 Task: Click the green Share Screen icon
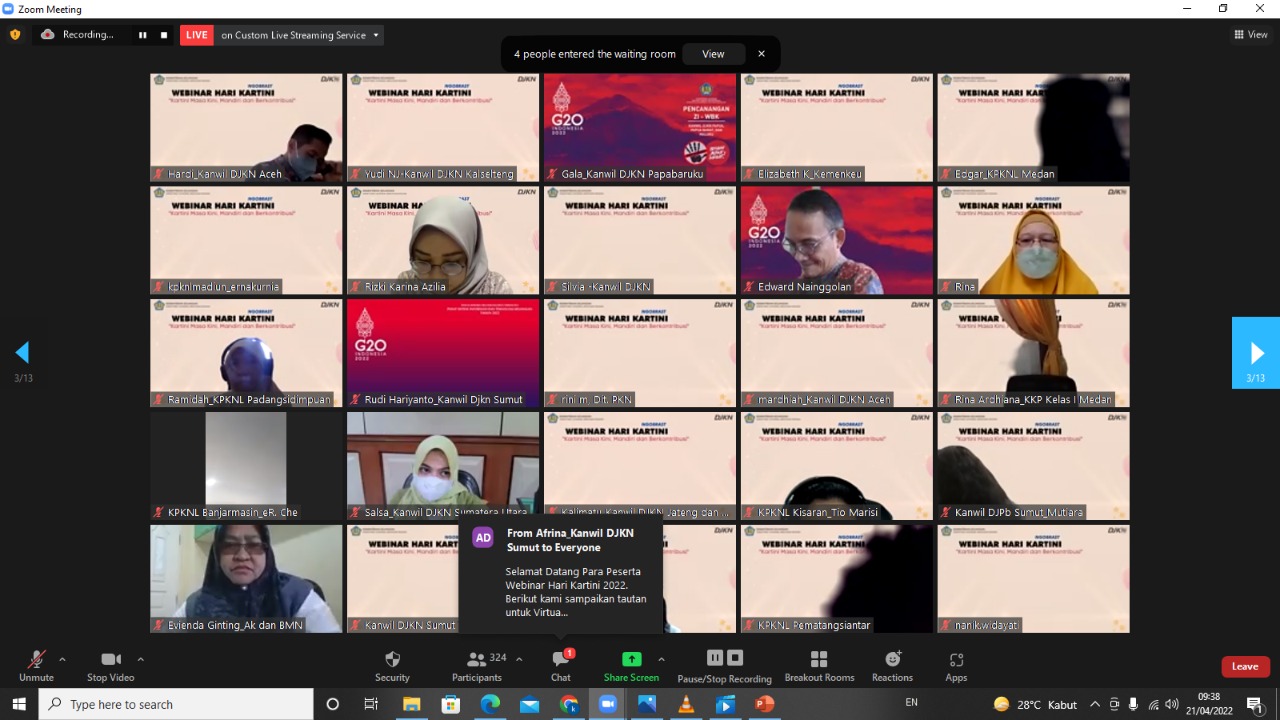[x=631, y=660]
